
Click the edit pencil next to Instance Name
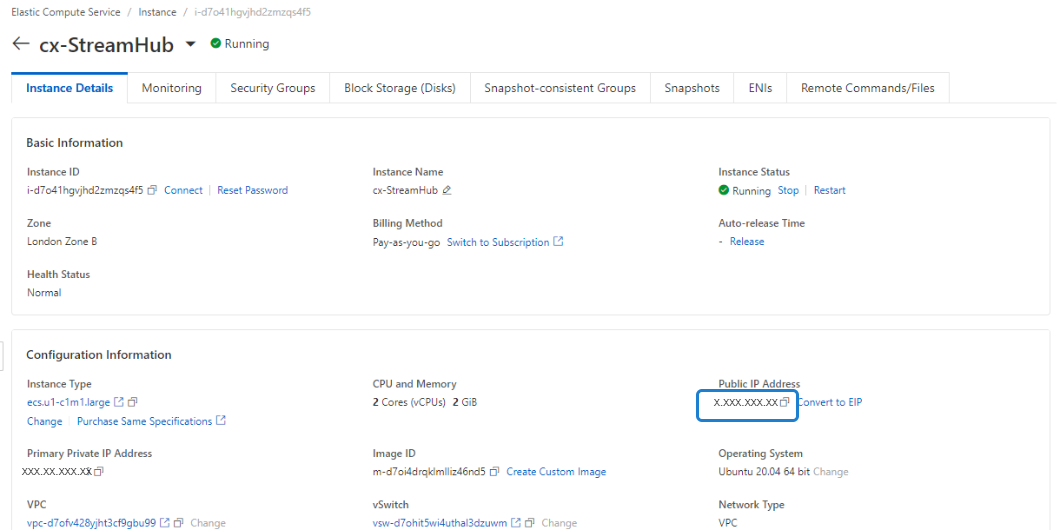447,190
